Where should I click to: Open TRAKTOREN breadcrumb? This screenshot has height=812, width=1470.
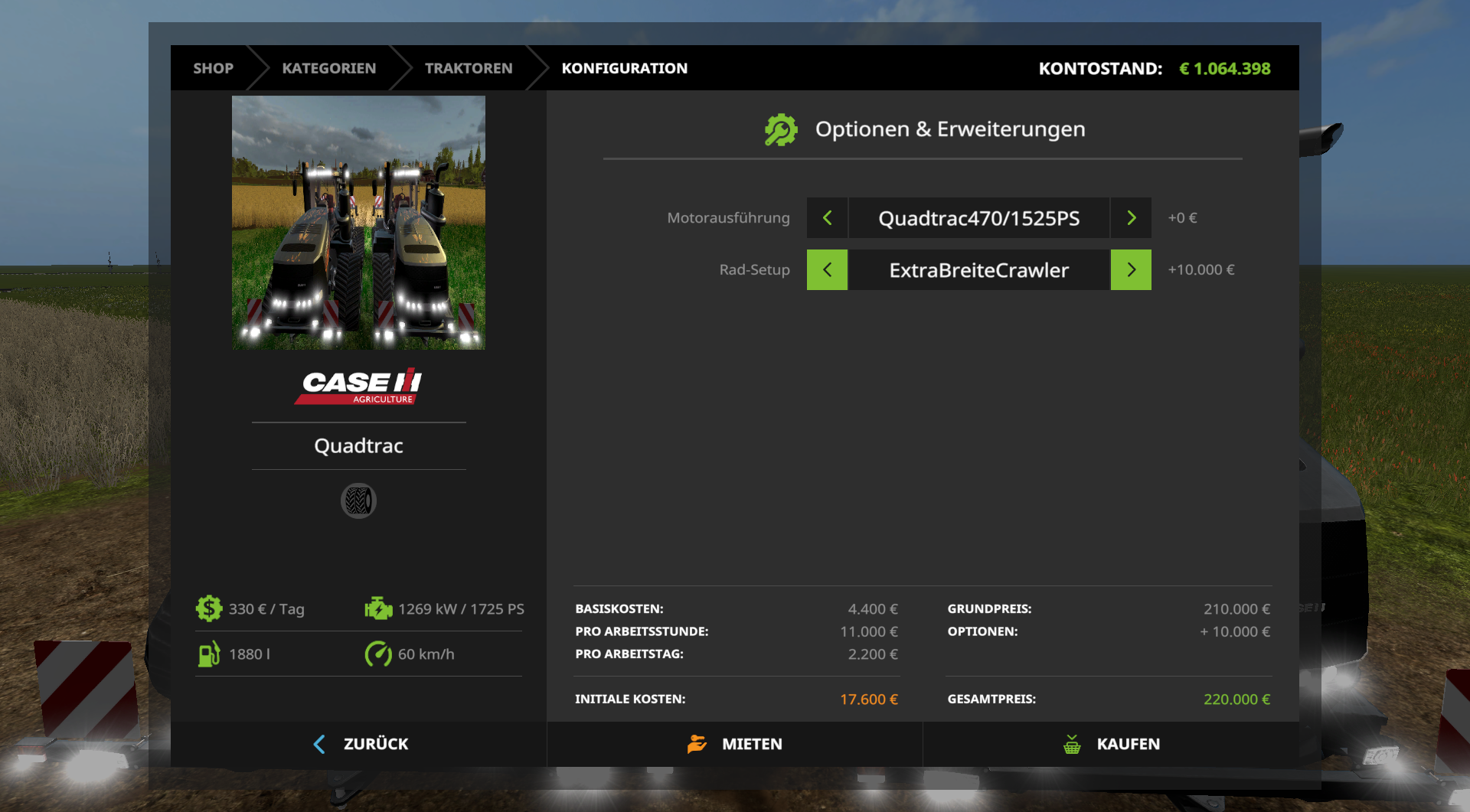[x=469, y=68]
